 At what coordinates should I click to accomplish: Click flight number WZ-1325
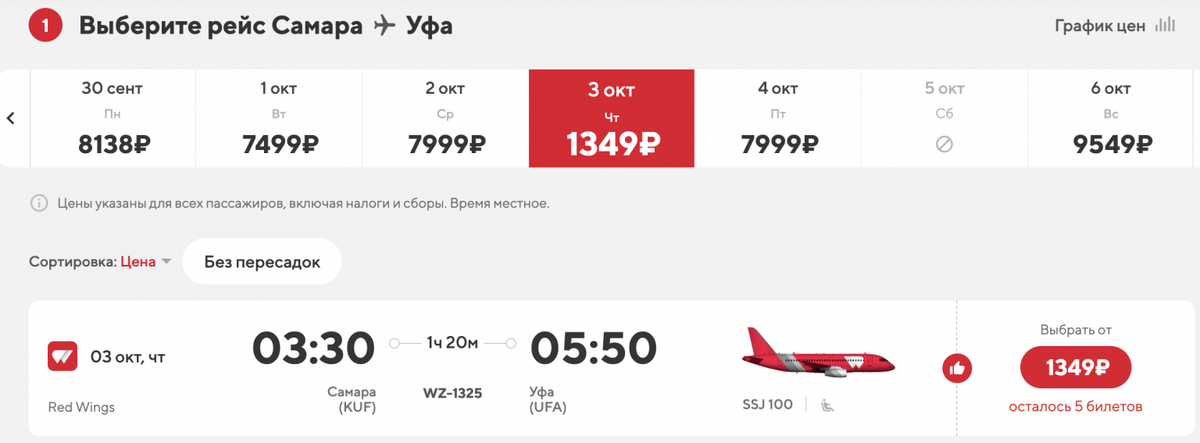pos(453,393)
